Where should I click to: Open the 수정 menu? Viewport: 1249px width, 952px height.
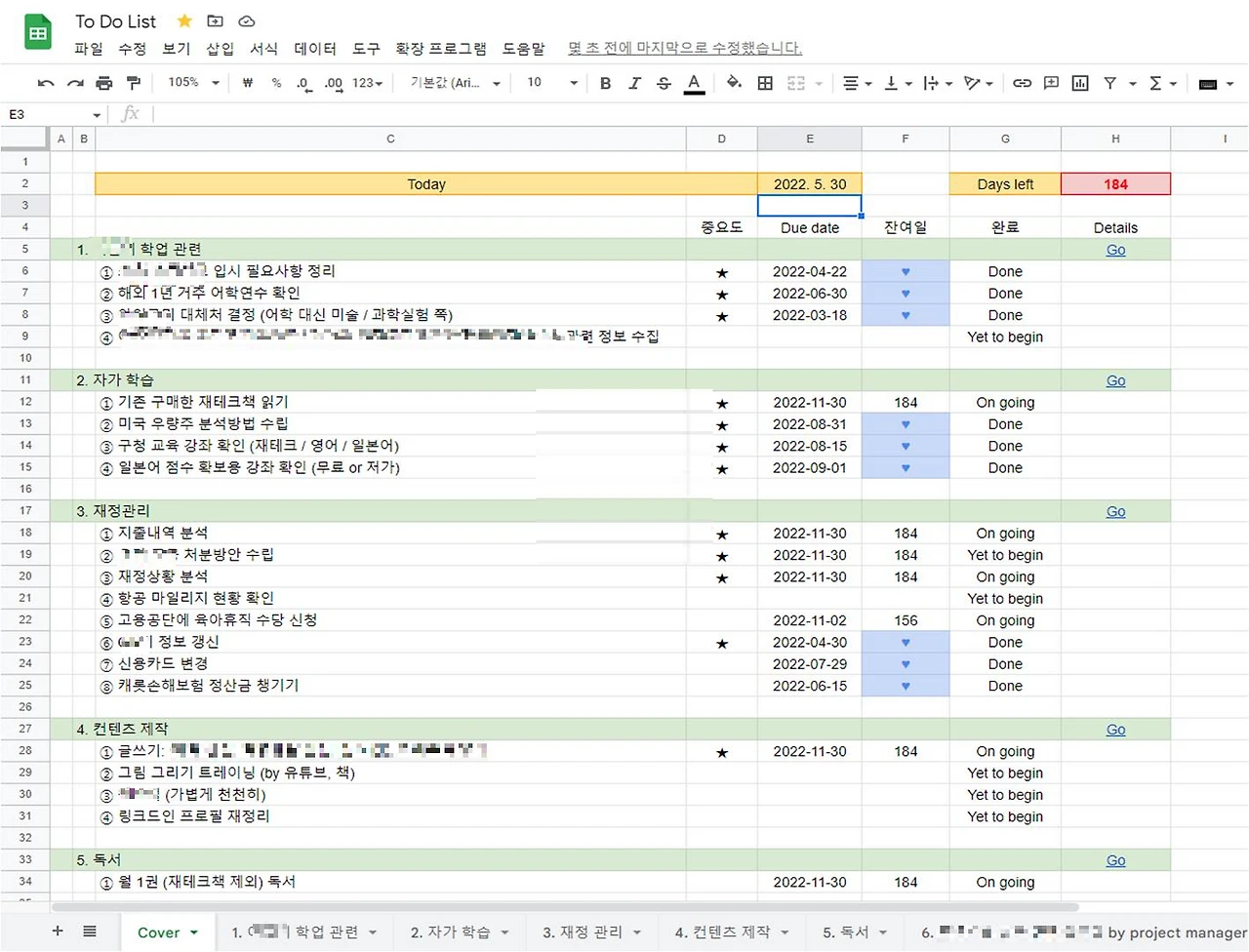click(x=133, y=49)
